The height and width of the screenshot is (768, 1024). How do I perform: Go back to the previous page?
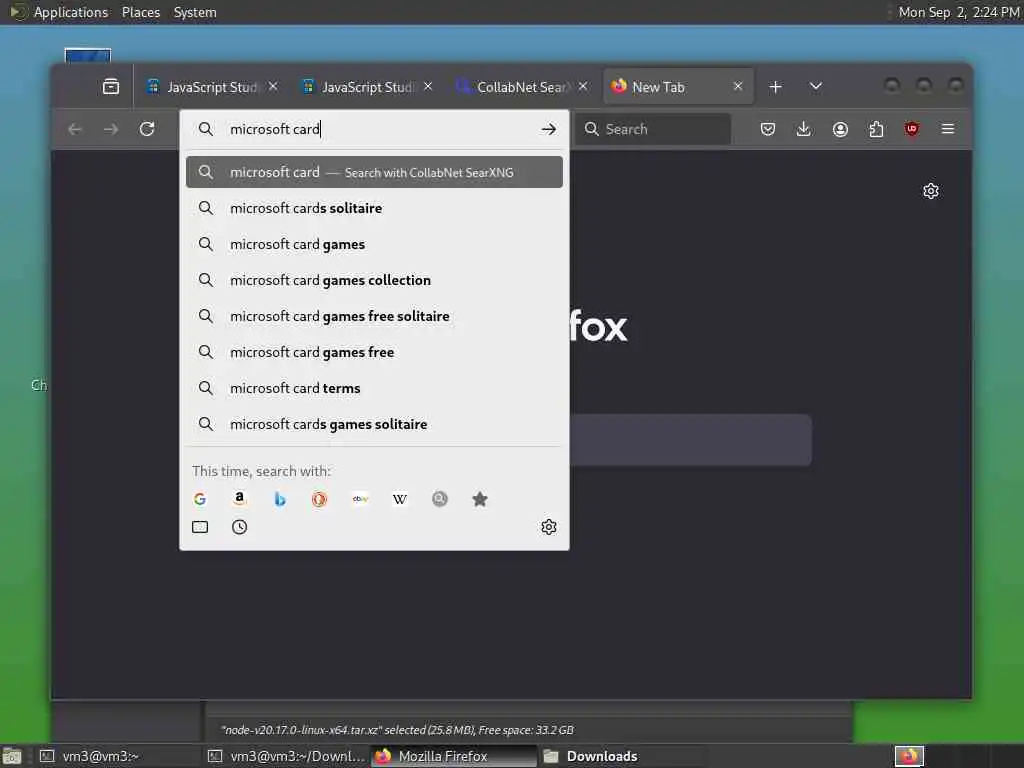tap(74, 129)
